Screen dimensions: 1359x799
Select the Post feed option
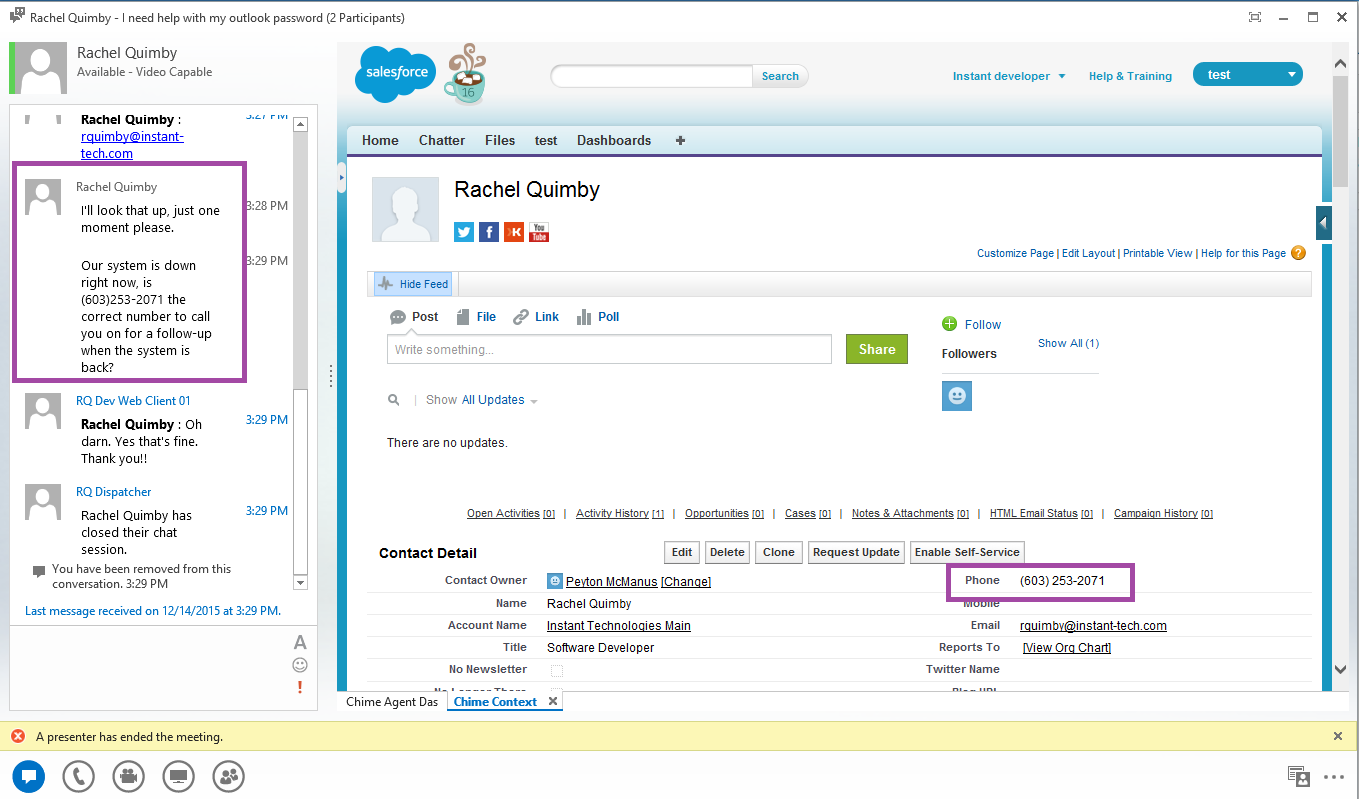point(414,317)
